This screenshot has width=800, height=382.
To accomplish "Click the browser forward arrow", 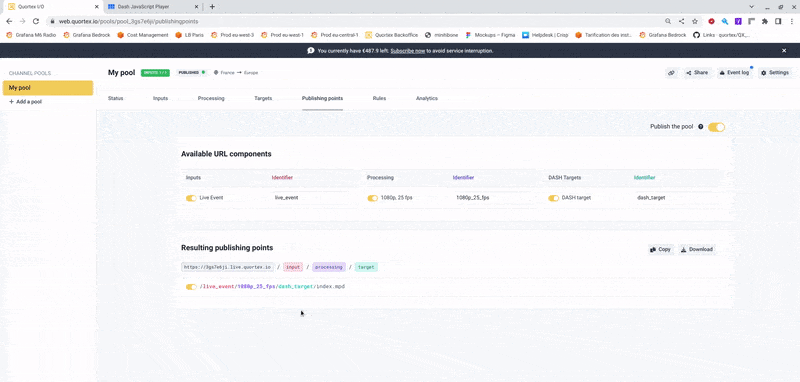I will coord(22,21).
